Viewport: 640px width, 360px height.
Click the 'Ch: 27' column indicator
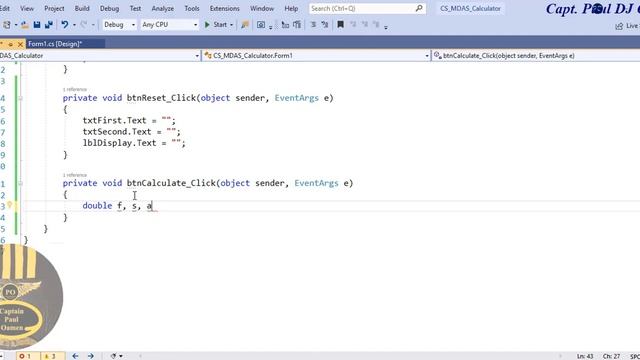[611, 356]
